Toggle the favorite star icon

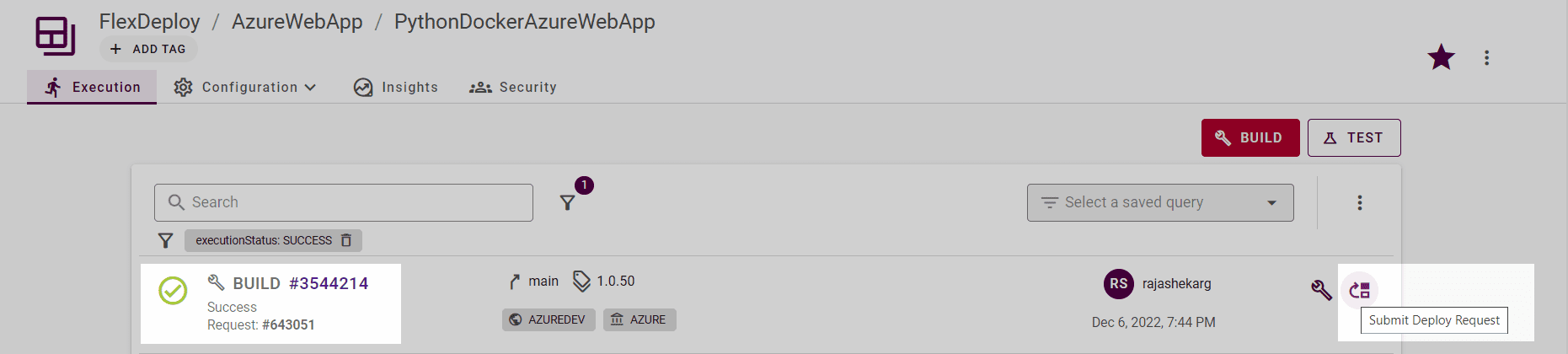pos(1441,57)
